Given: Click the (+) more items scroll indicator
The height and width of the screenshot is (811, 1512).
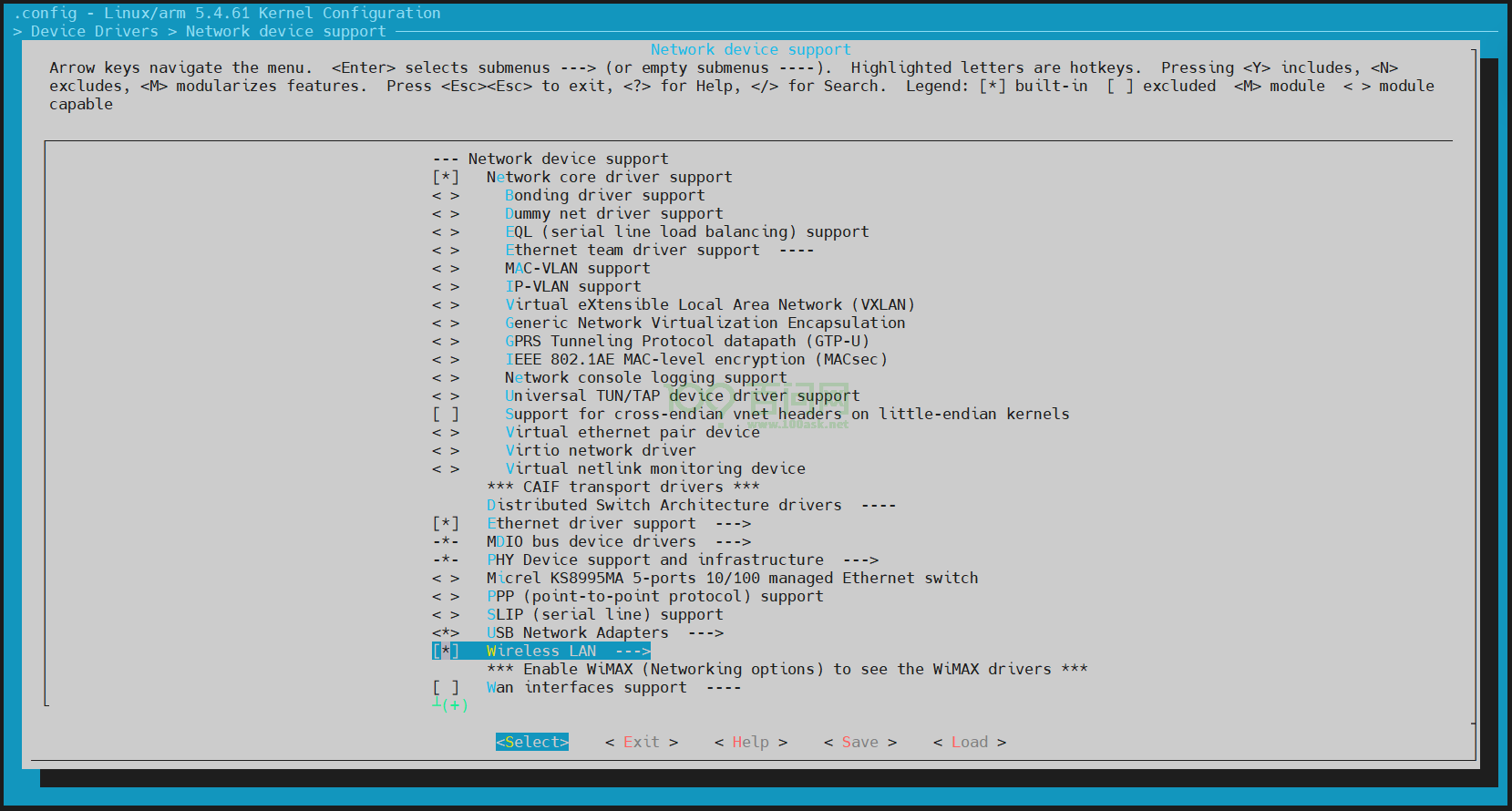Looking at the screenshot, I should [x=451, y=705].
